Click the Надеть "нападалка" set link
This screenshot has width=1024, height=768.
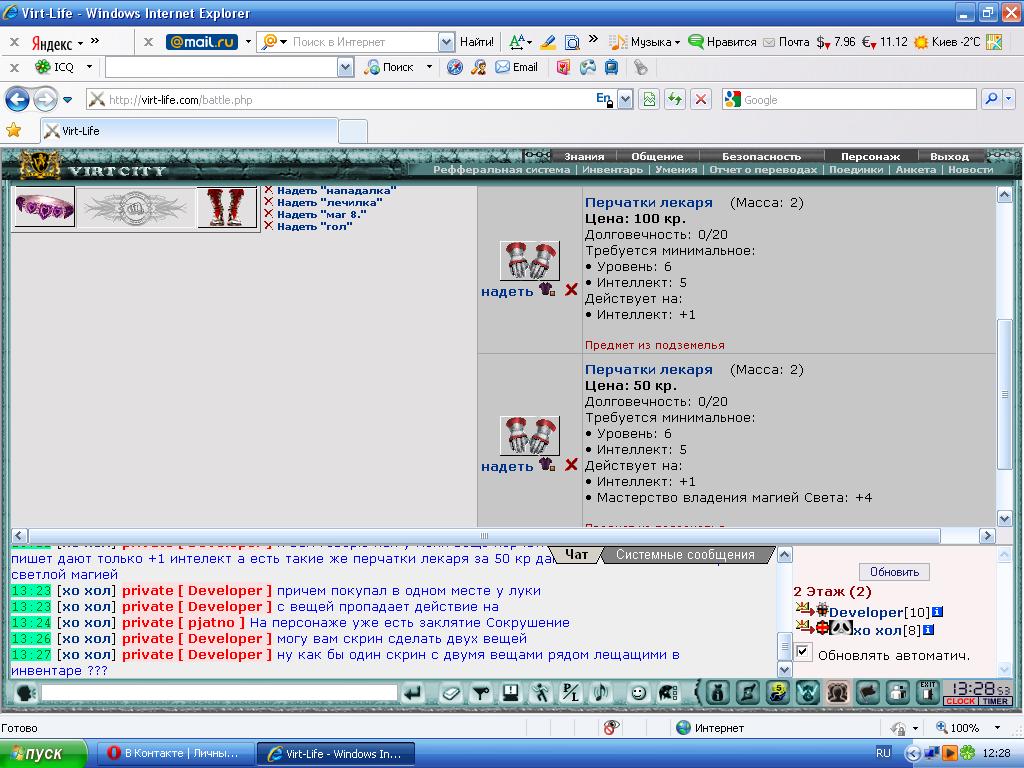[336, 190]
